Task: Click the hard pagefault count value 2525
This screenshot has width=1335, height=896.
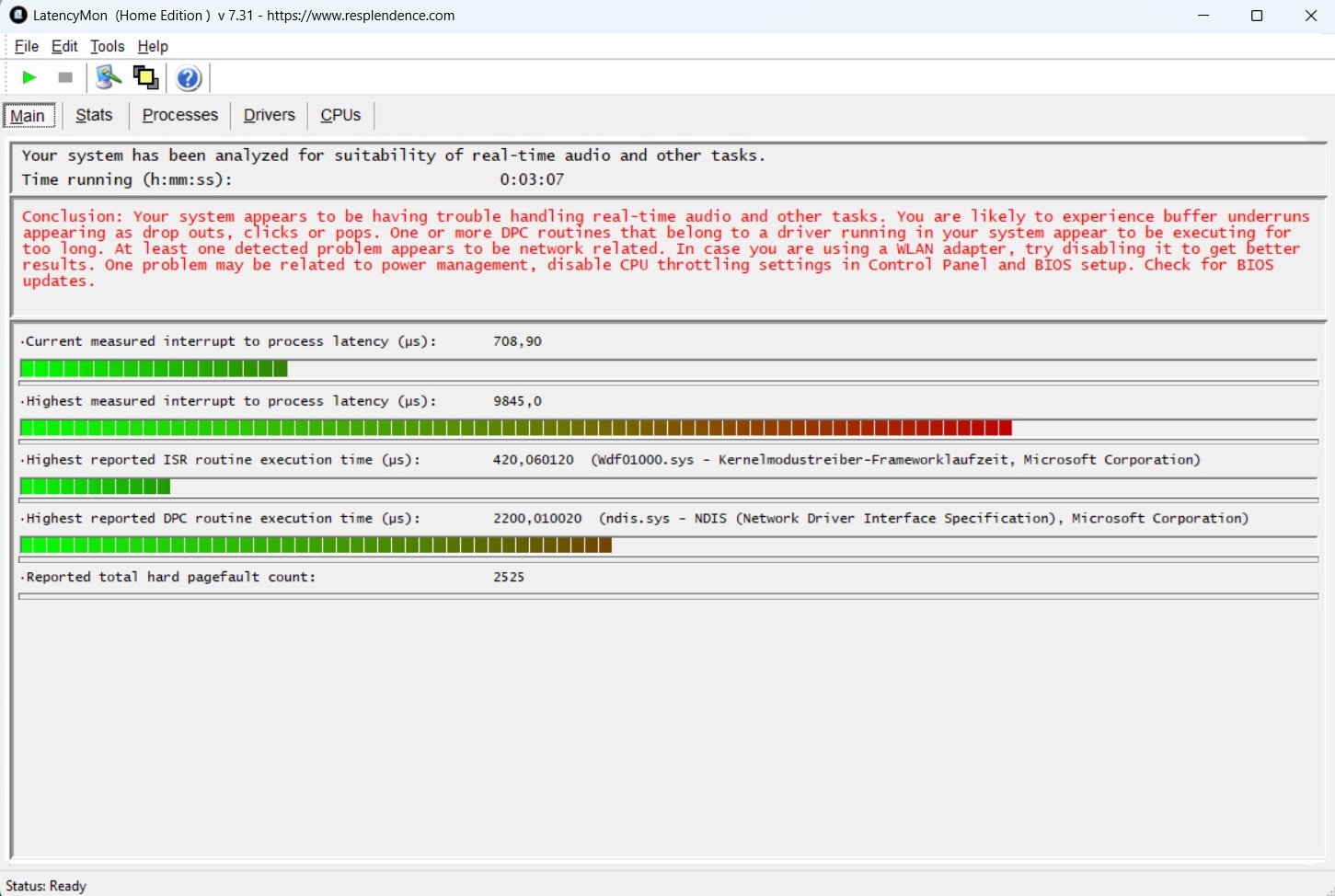Action: pyautogui.click(x=509, y=578)
